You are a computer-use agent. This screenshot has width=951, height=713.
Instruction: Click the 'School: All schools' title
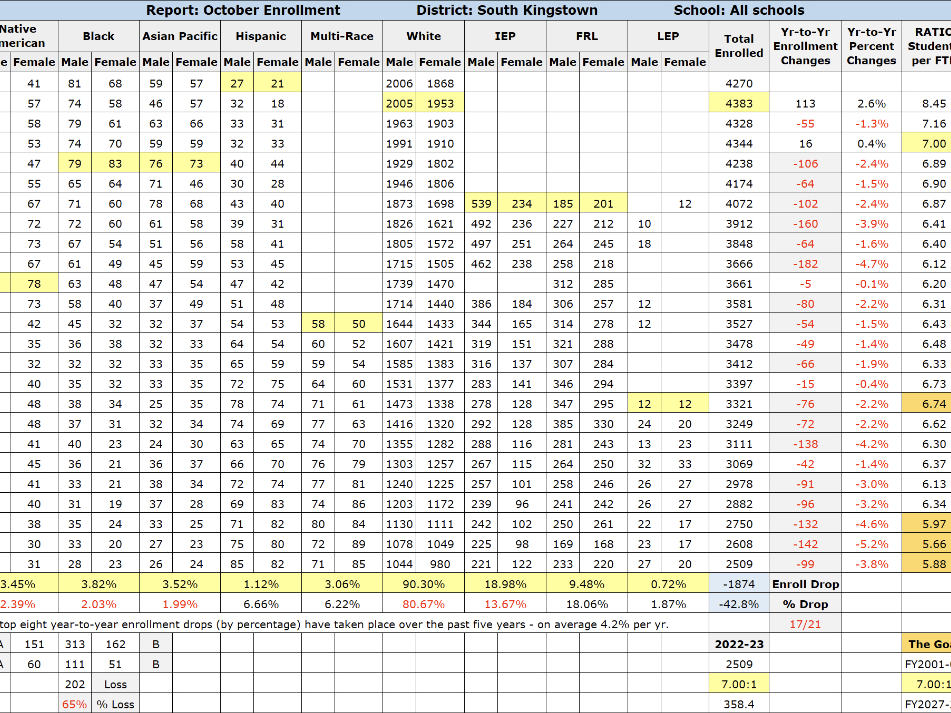point(739,10)
